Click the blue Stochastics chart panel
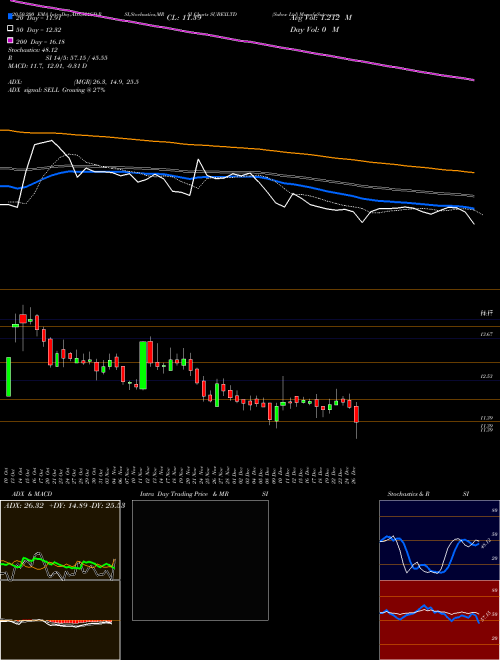 pos(439,540)
